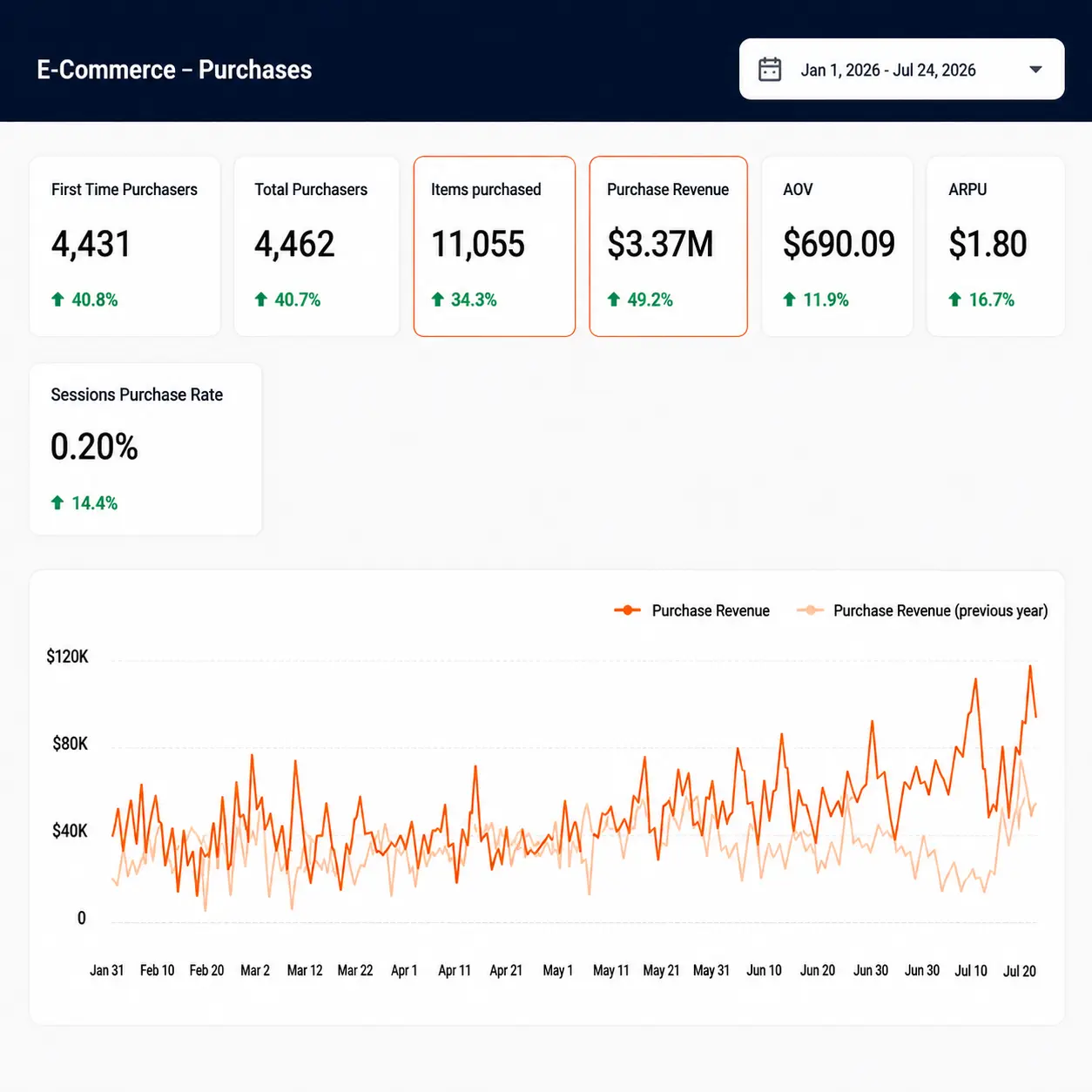The width and height of the screenshot is (1092, 1092).
Task: Click the light orange previous year legend marker
Action: [810, 610]
